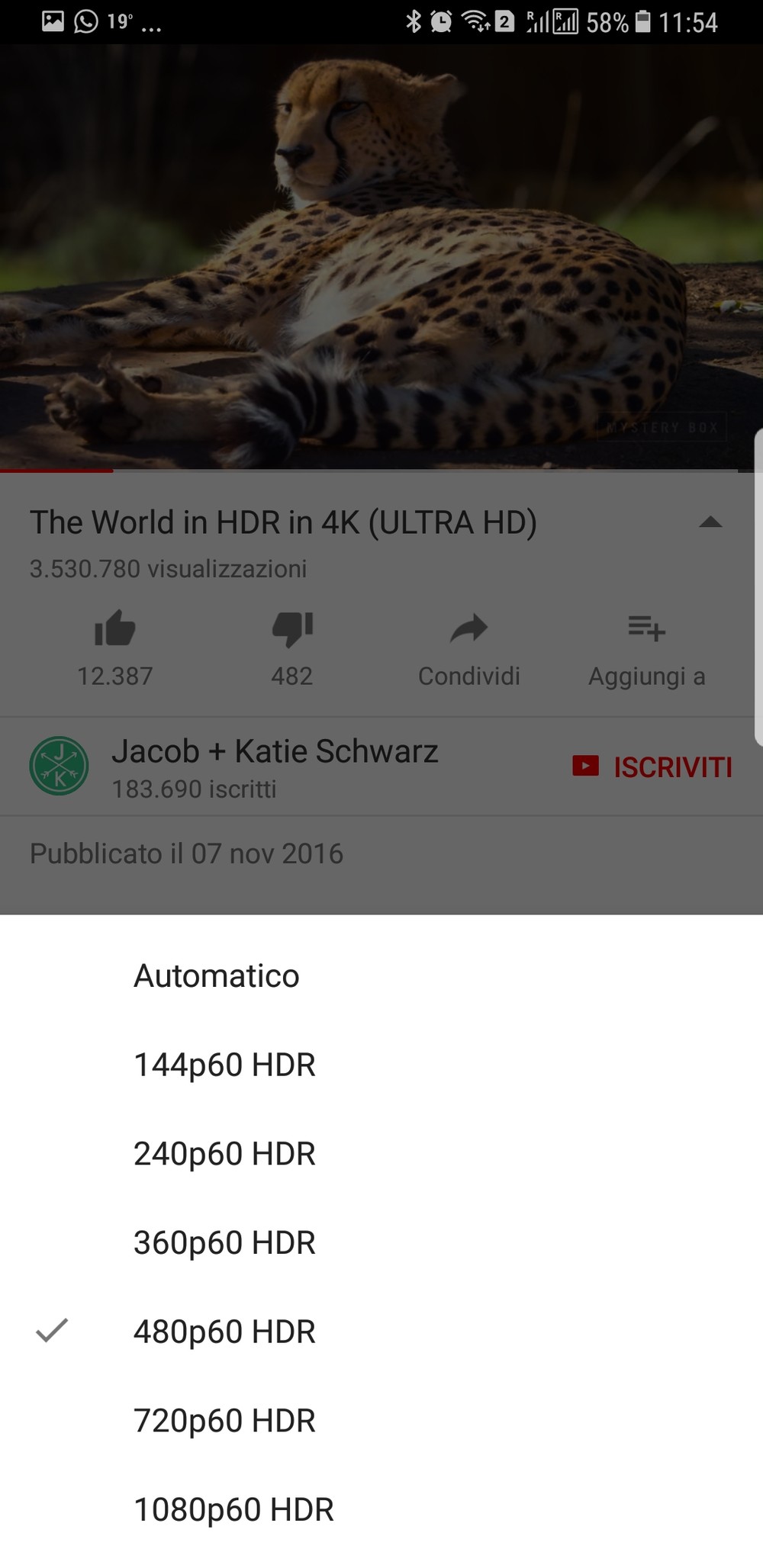Open the Jacob + Katie Schwarz channel name
Image resolution: width=763 pixels, height=1568 pixels.
coord(275,751)
